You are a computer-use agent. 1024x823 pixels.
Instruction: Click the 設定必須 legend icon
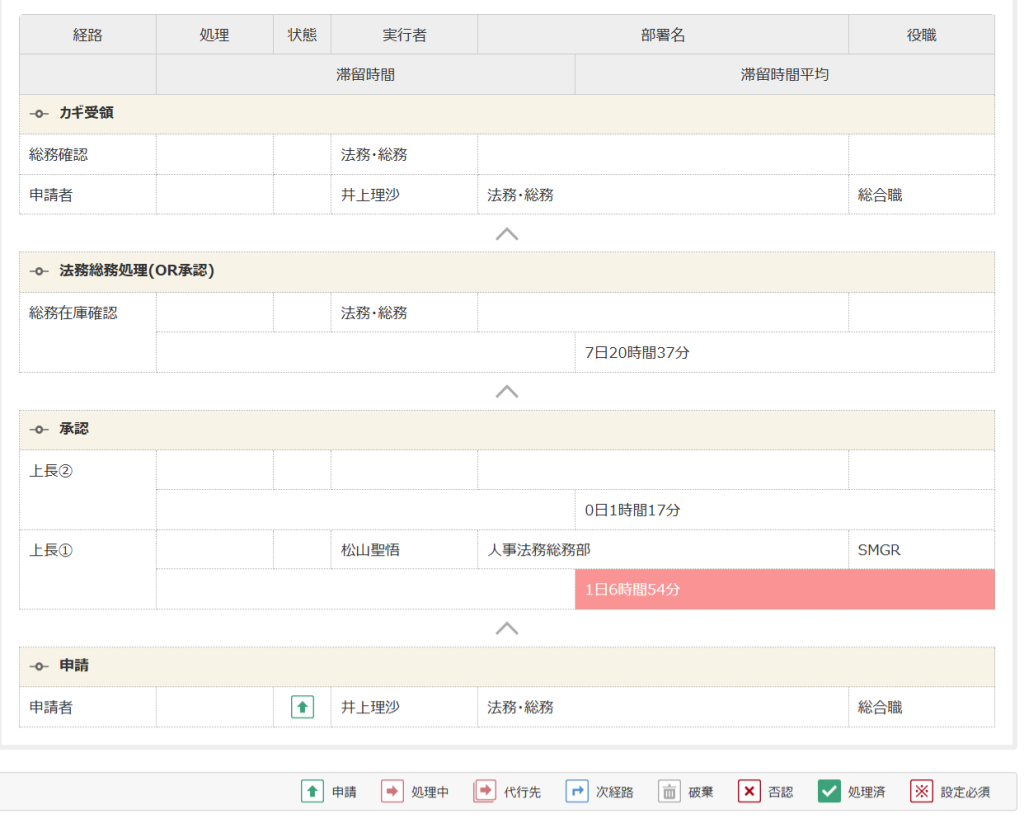(x=921, y=791)
